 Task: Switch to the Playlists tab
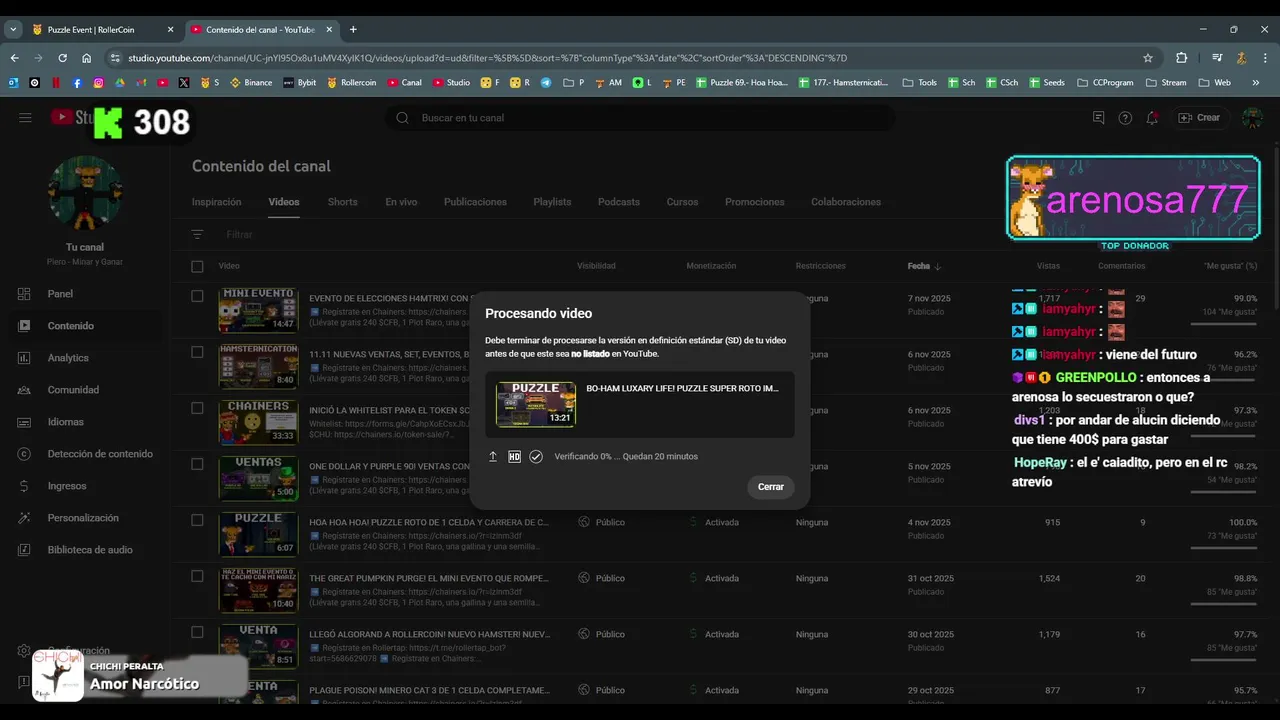point(552,202)
